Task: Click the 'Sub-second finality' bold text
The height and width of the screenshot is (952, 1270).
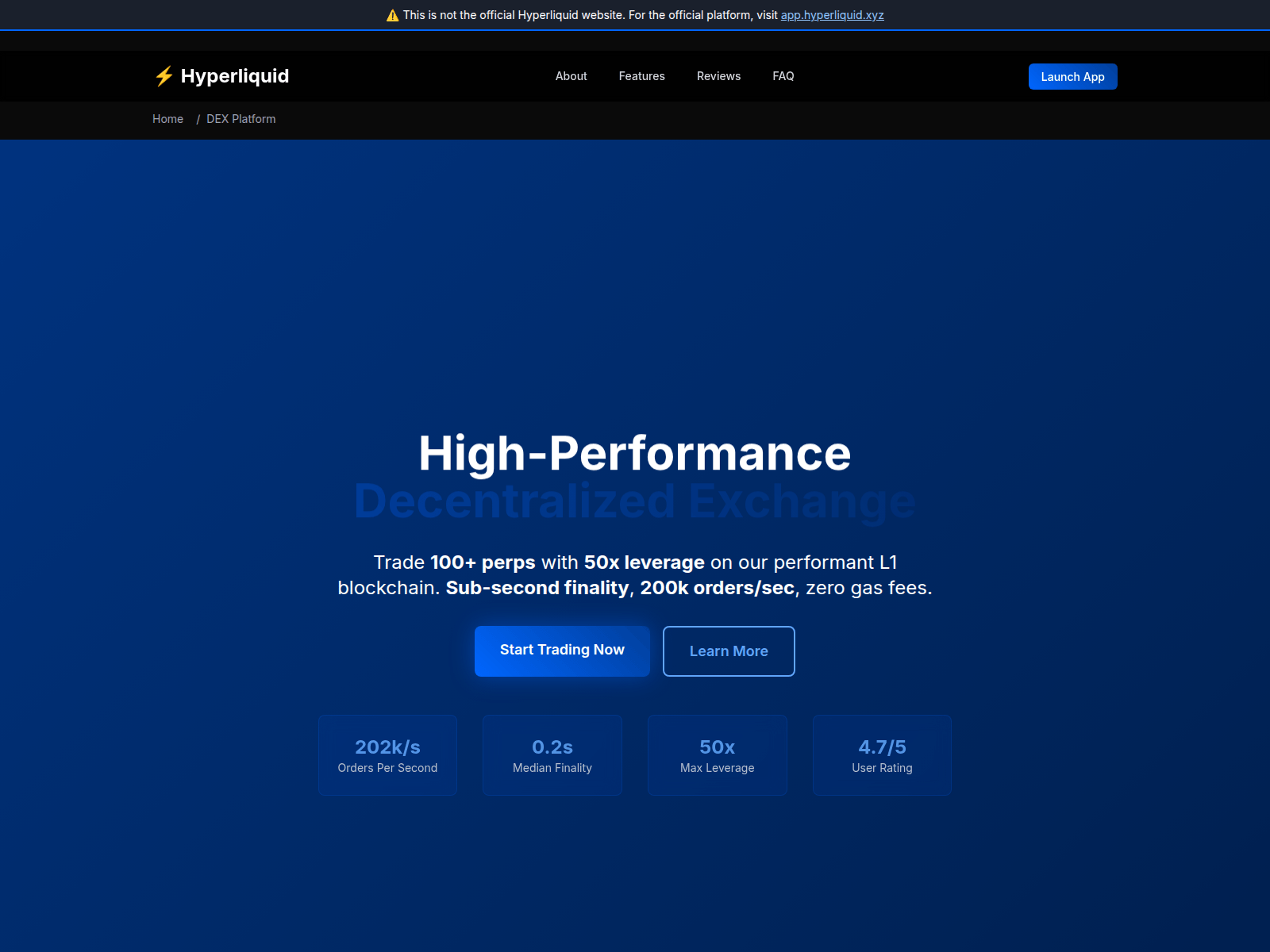Action: (537, 588)
